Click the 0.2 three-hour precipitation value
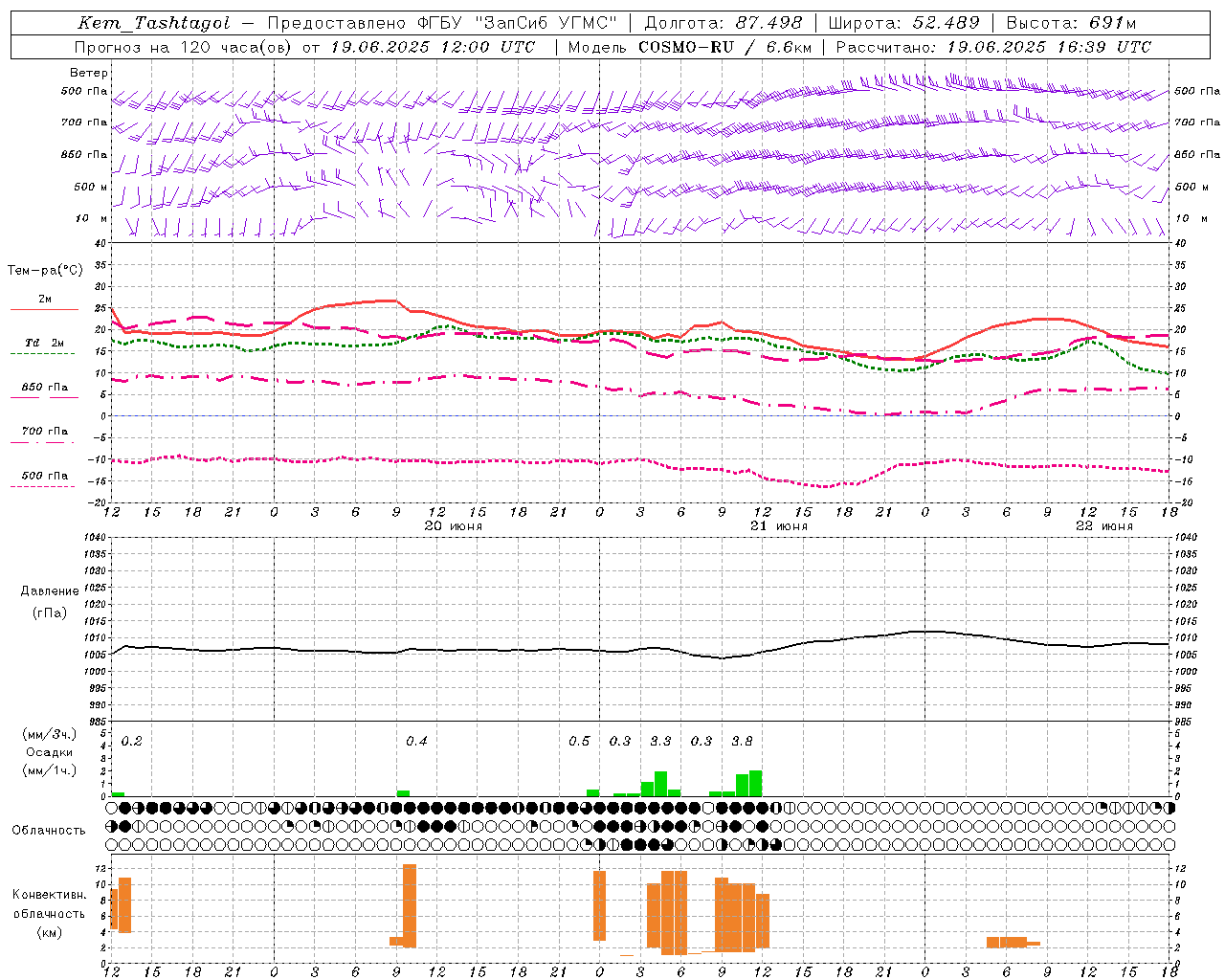 click(132, 741)
